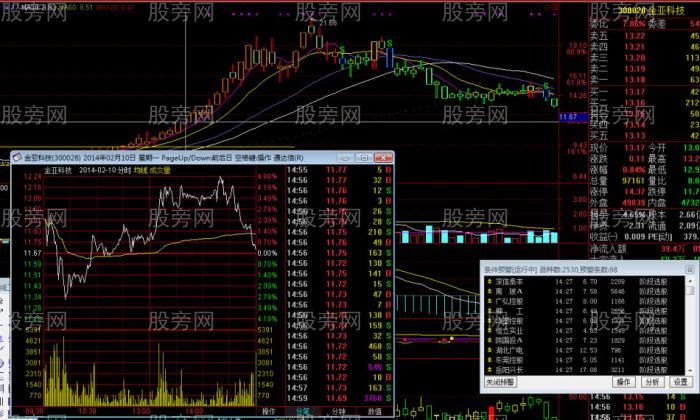Image resolution: width=700 pixels, height=420 pixels.
Task: Click the alert list scrollbar up arrow
Action: (x=691, y=281)
